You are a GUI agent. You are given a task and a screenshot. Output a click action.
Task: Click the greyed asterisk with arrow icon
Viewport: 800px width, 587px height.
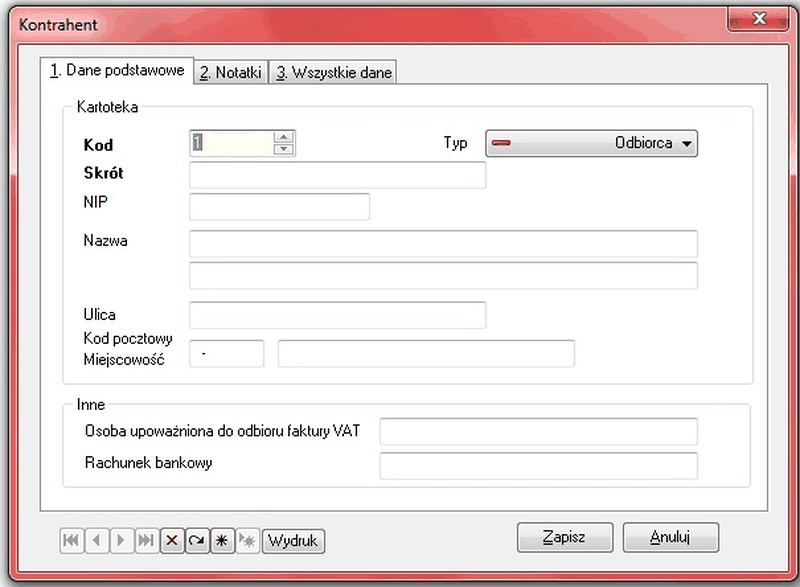click(247, 541)
